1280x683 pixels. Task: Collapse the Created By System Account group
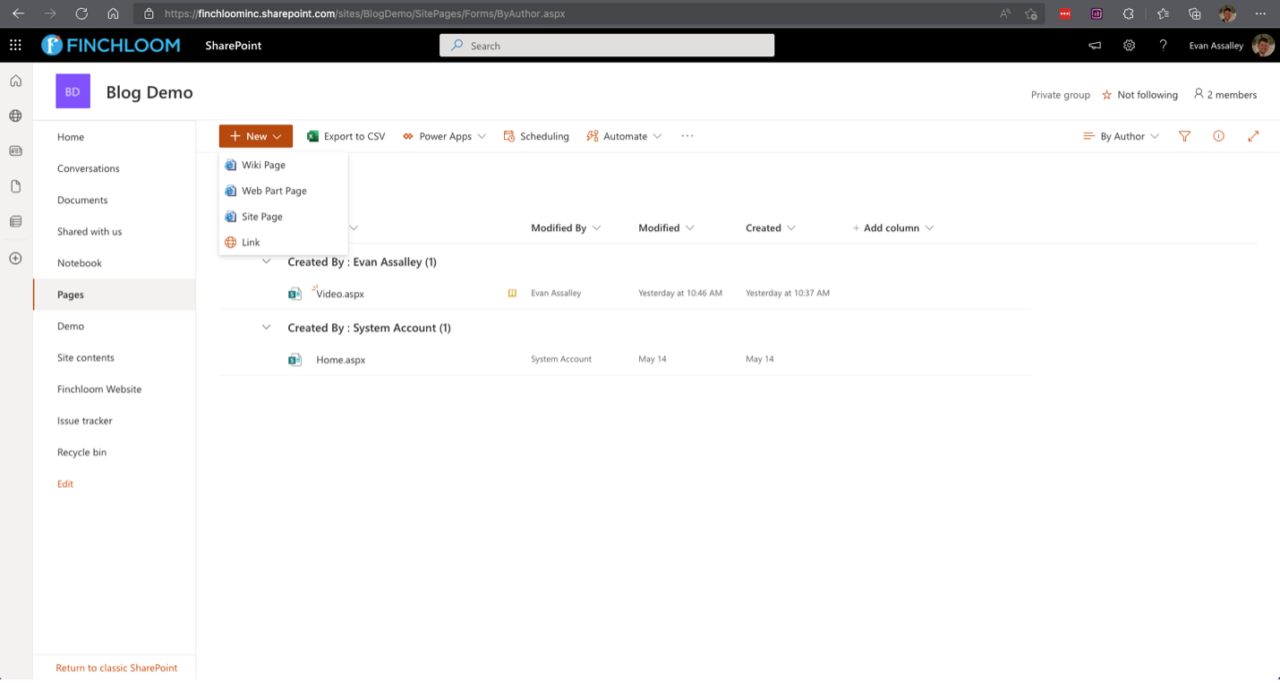click(265, 327)
